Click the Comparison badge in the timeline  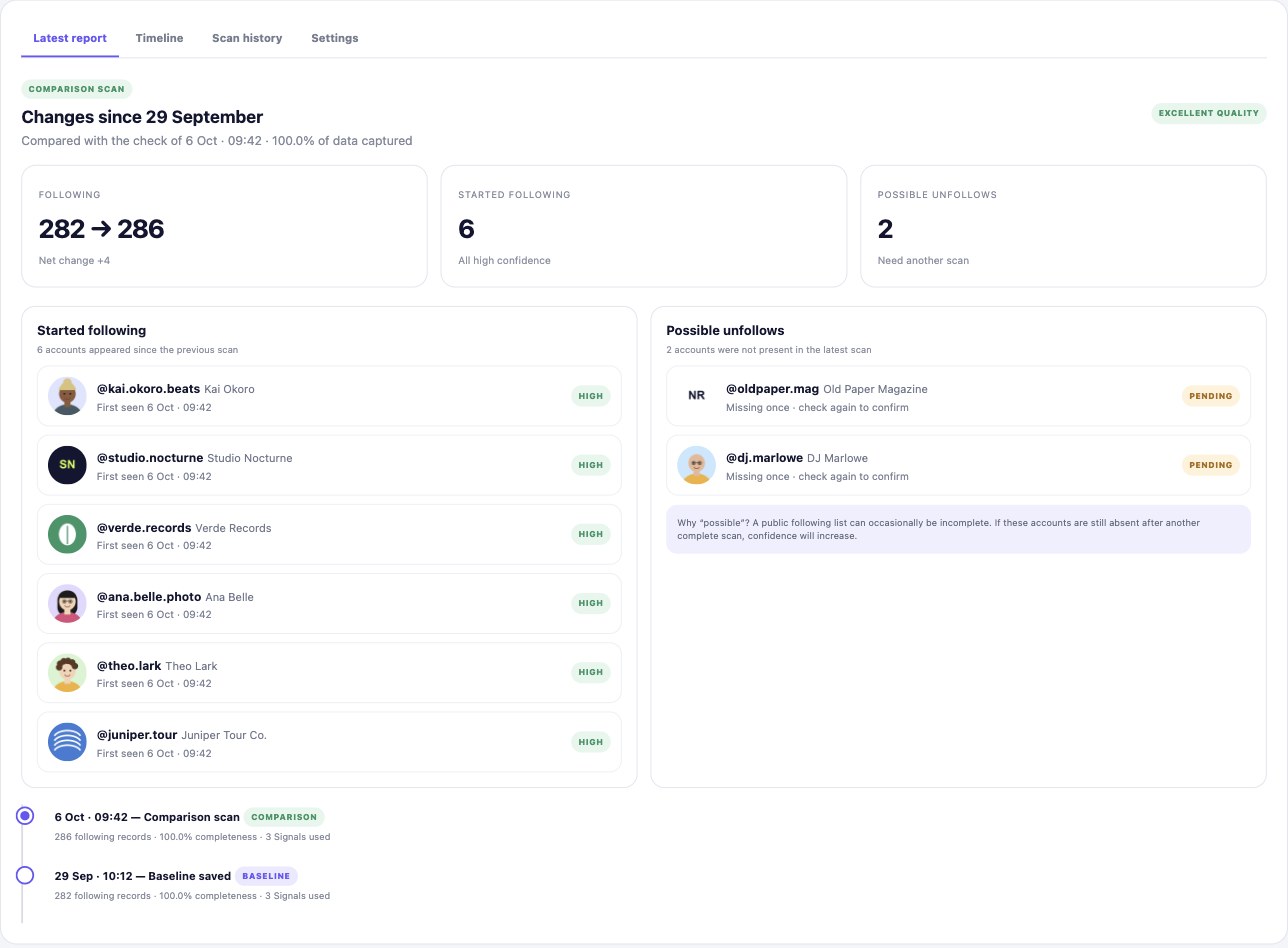click(284, 817)
